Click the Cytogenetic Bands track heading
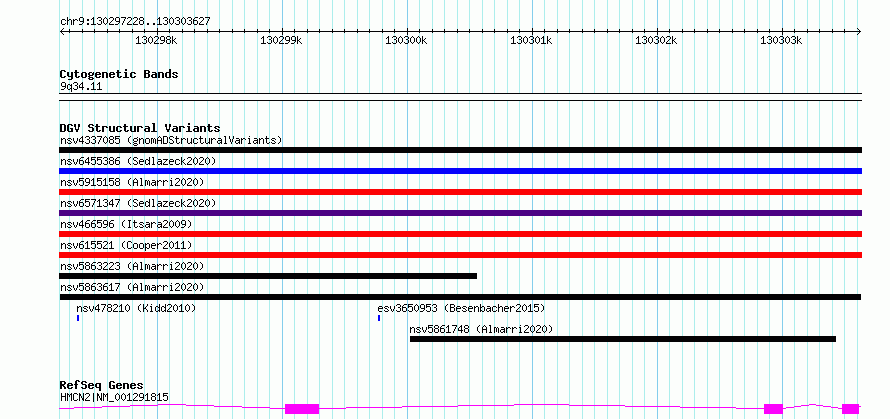Viewport: 890px width, 419px height. [x=119, y=74]
